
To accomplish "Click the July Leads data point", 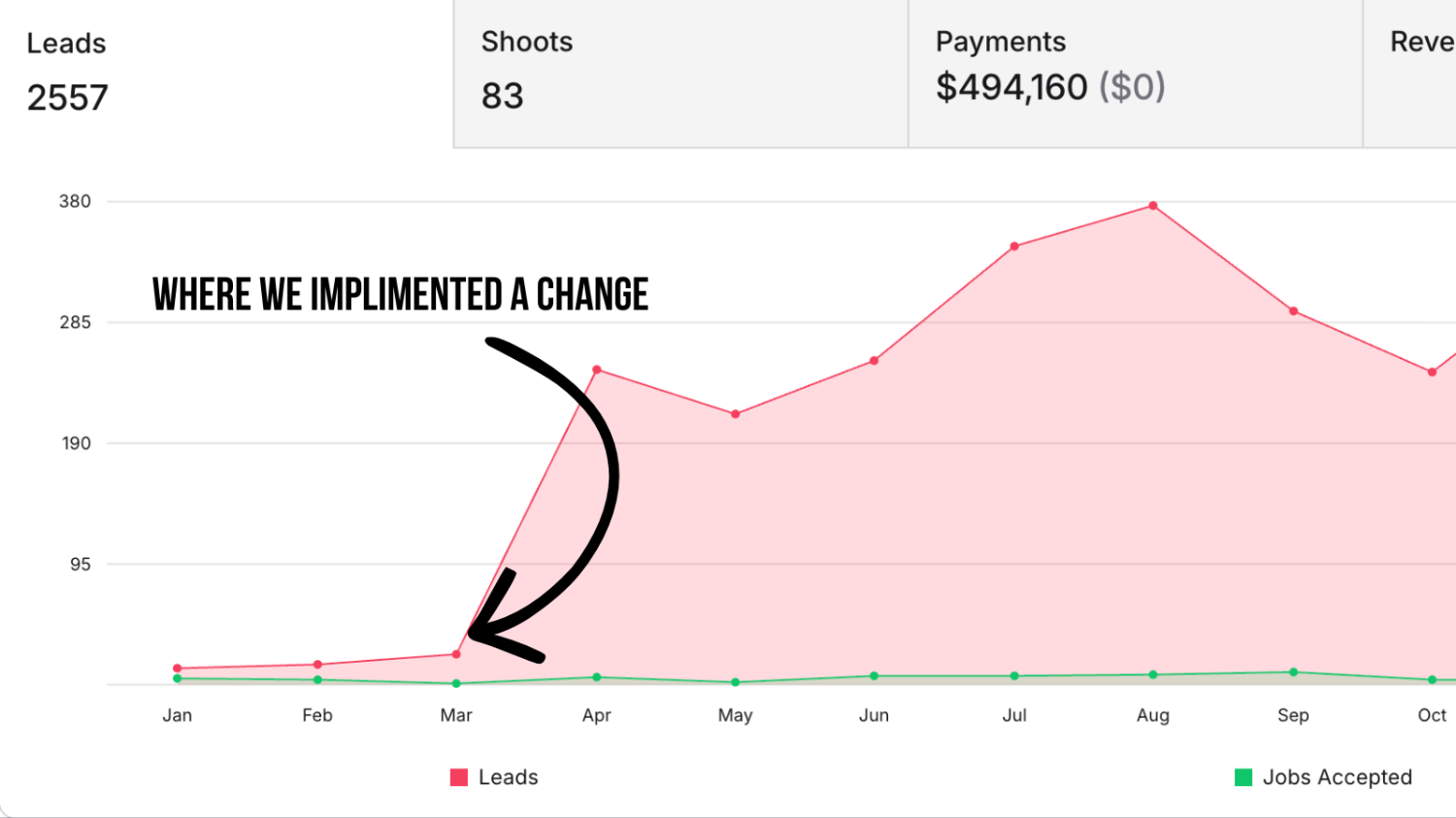I will (1014, 246).
